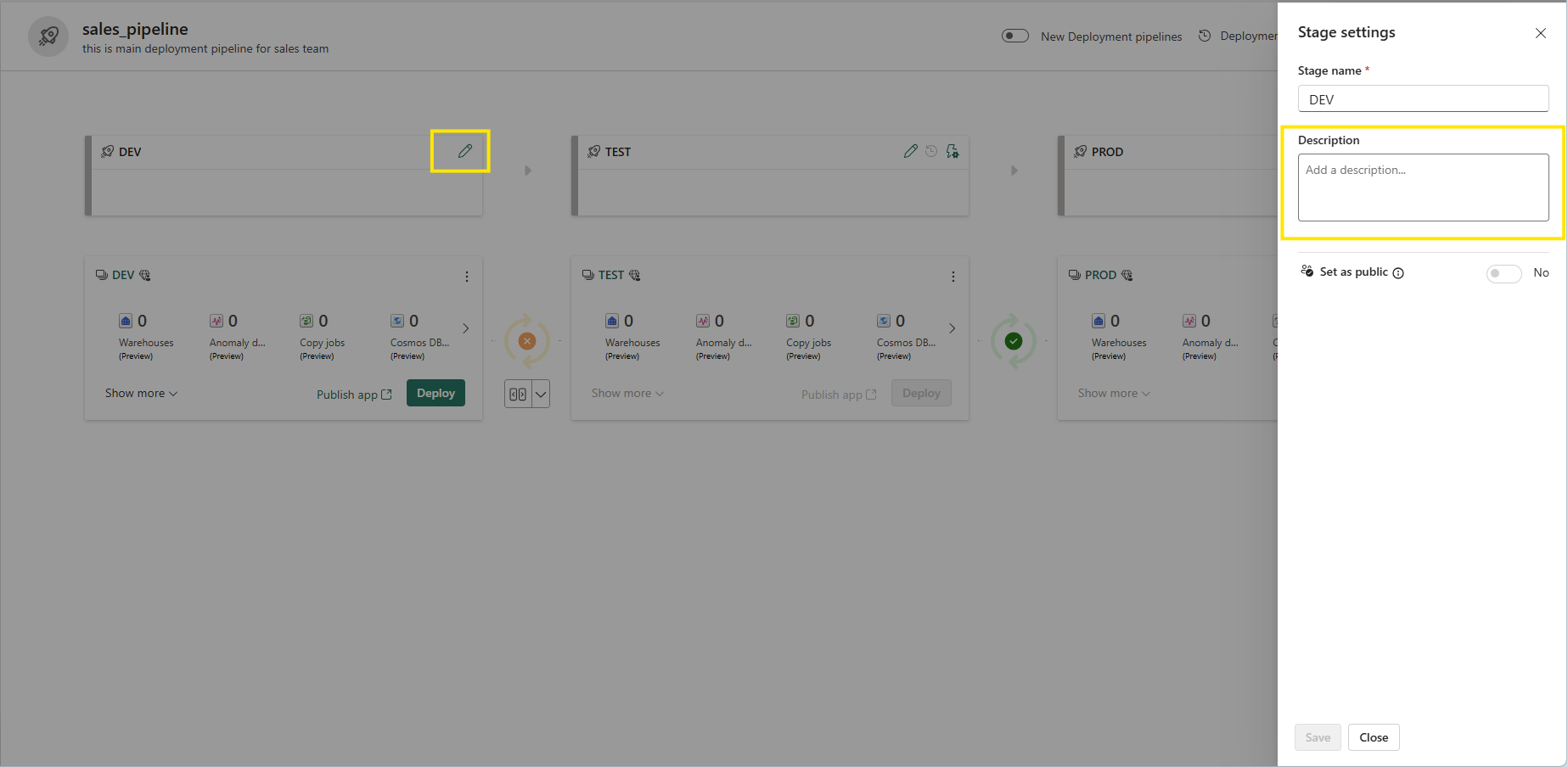Screen dimensions: 1568x767
Task: Click the Warehouses icon in TEST workspace card
Action: coord(612,321)
